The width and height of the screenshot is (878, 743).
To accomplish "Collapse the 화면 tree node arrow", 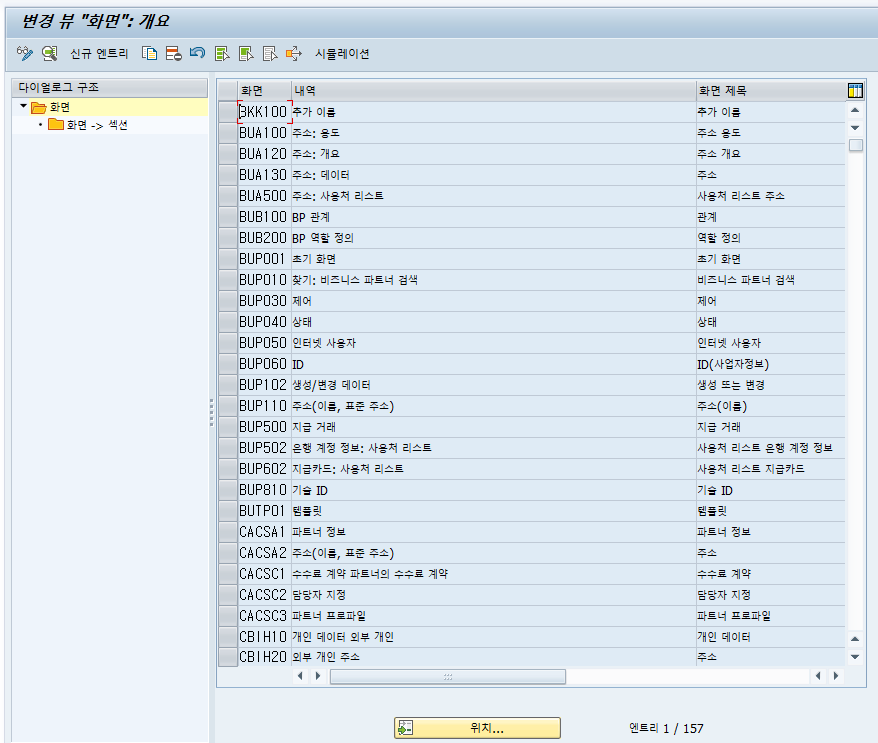I will tap(23, 106).
